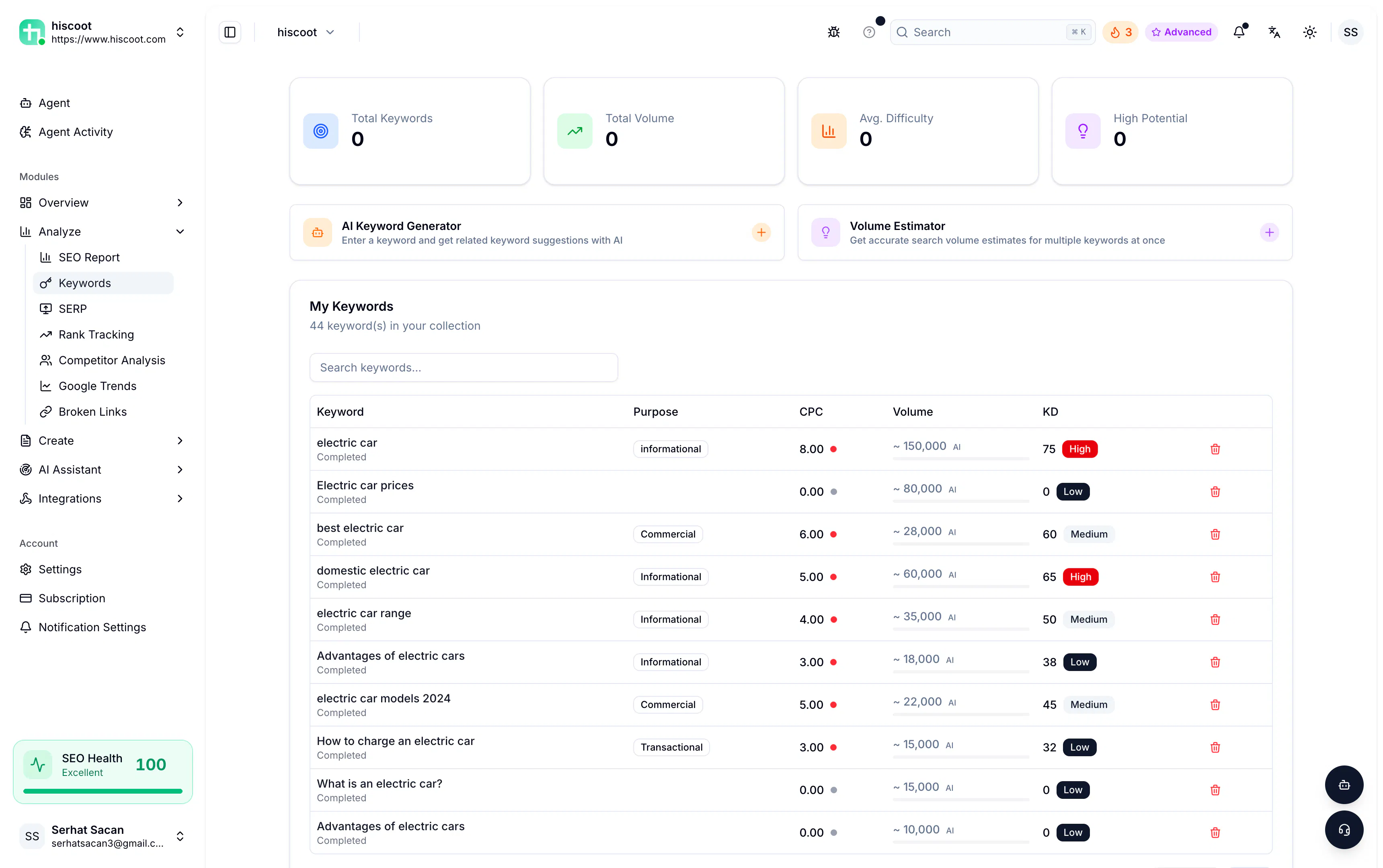Expand the Integrations module

103,498
